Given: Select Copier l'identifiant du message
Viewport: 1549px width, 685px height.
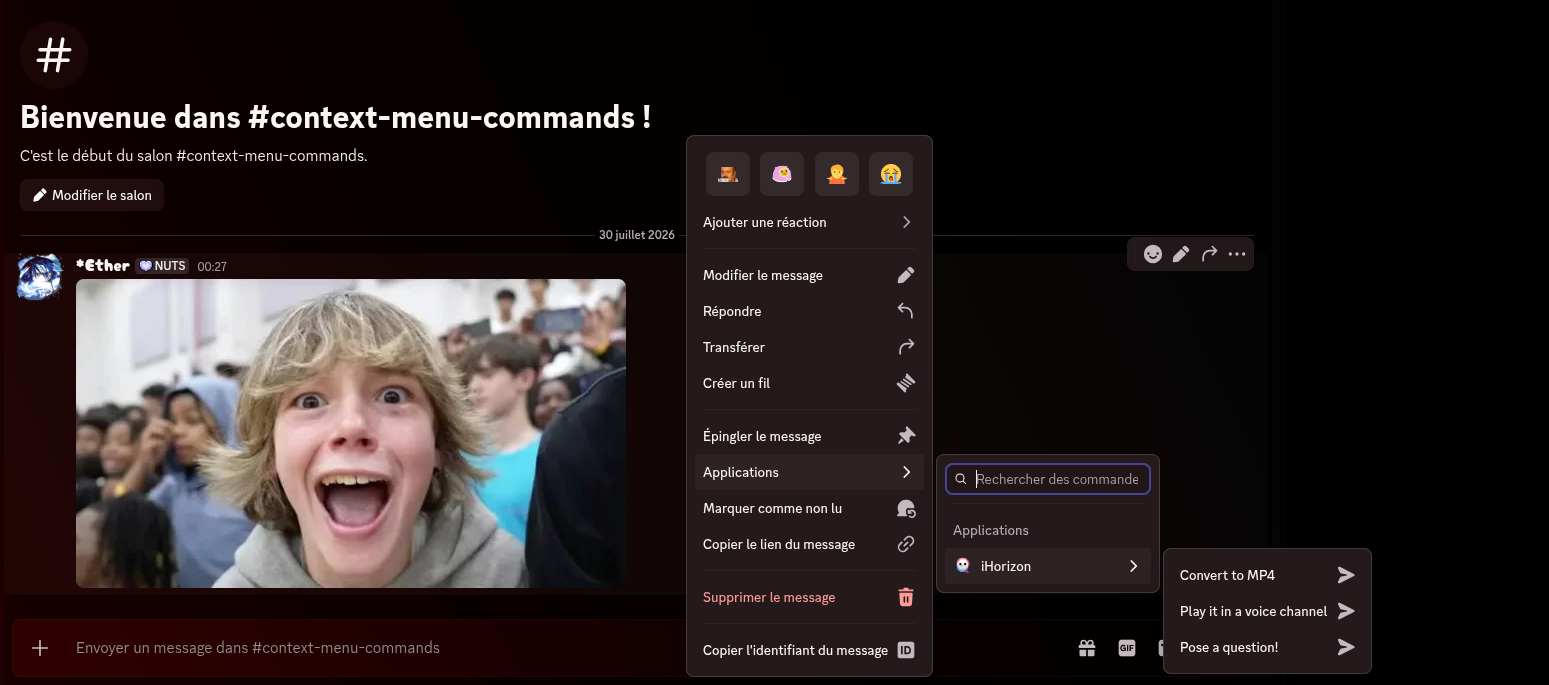Looking at the screenshot, I should [x=809, y=650].
